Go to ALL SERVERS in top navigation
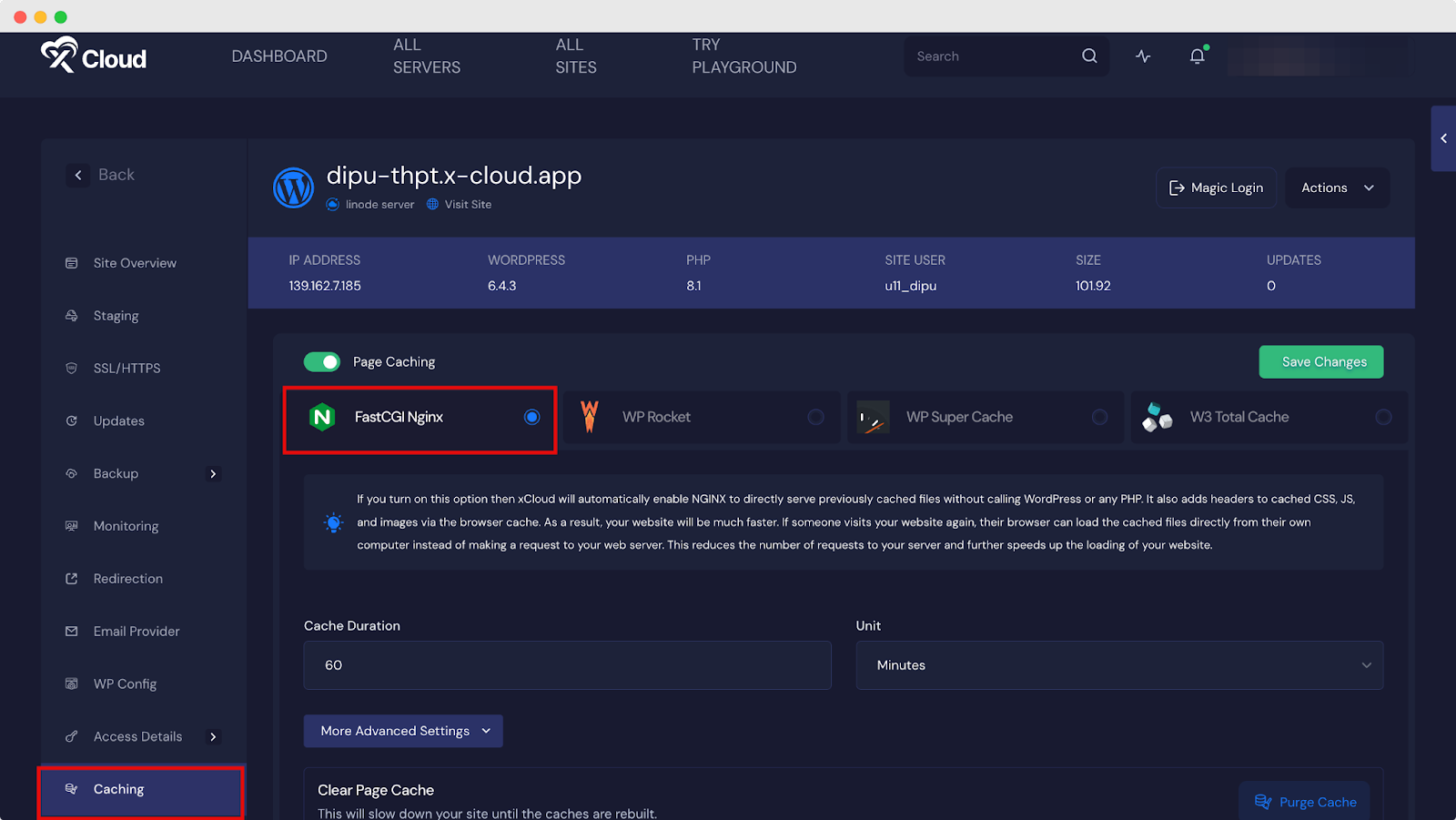 [427, 56]
